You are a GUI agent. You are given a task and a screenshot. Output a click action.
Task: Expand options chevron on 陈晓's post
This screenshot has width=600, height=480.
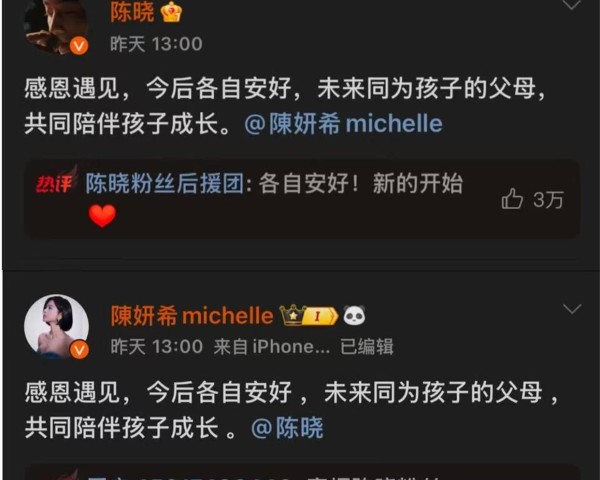pos(571,5)
